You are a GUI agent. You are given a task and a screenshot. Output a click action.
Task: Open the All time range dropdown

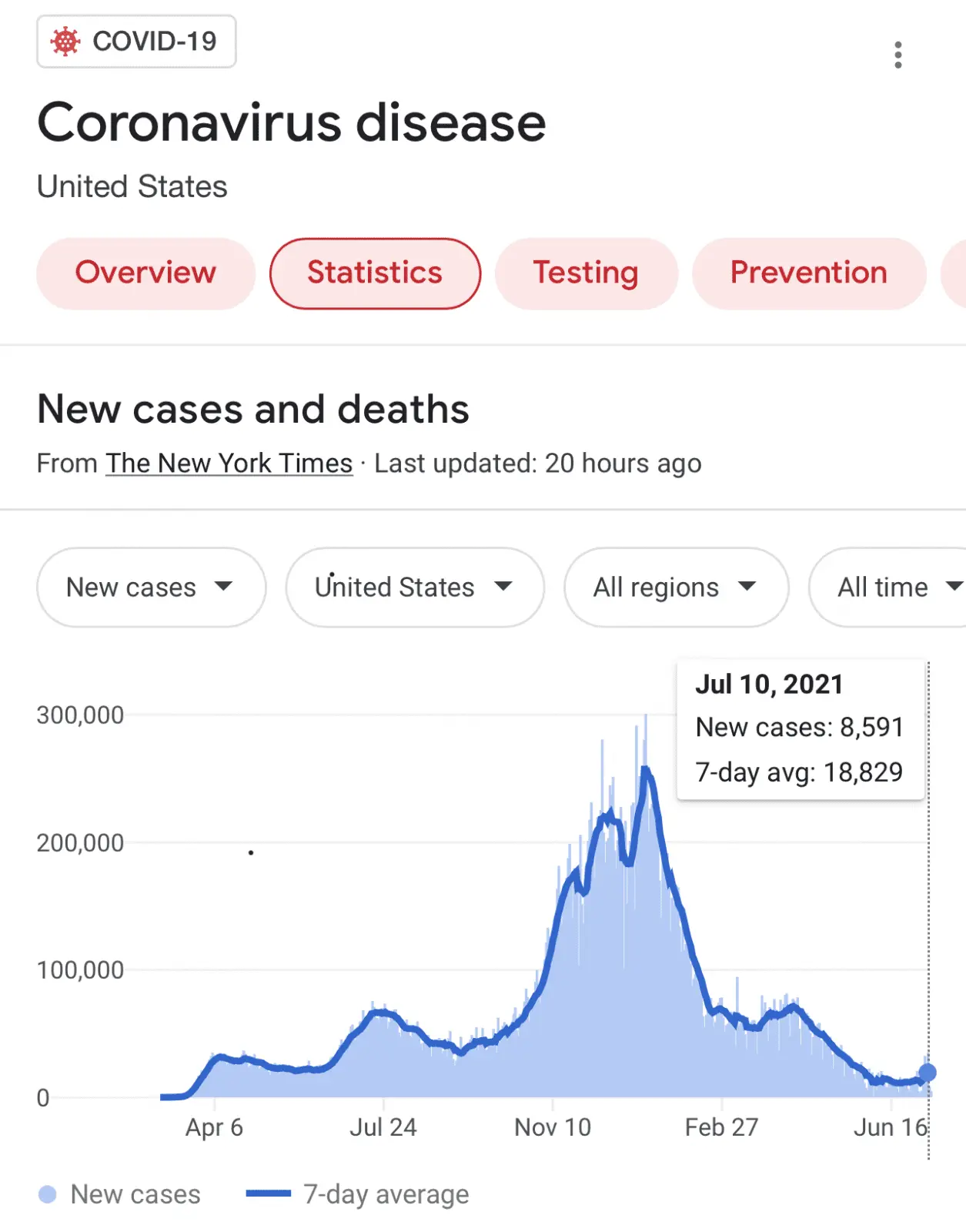coord(893,588)
